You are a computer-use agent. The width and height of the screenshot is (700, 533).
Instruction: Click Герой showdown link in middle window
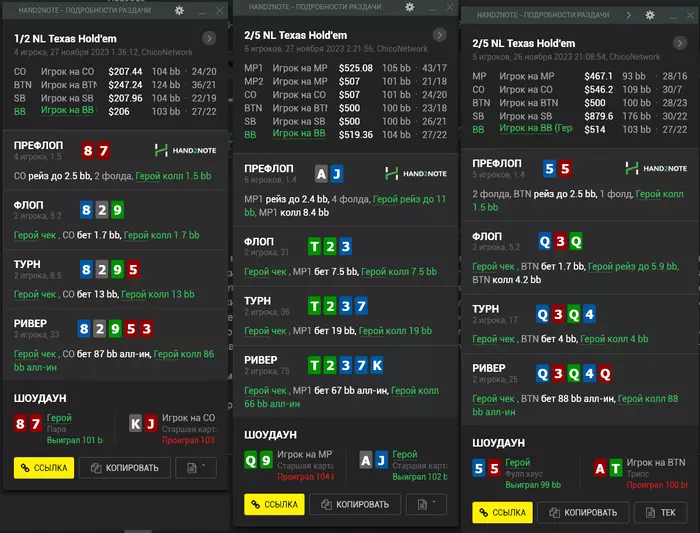point(405,454)
